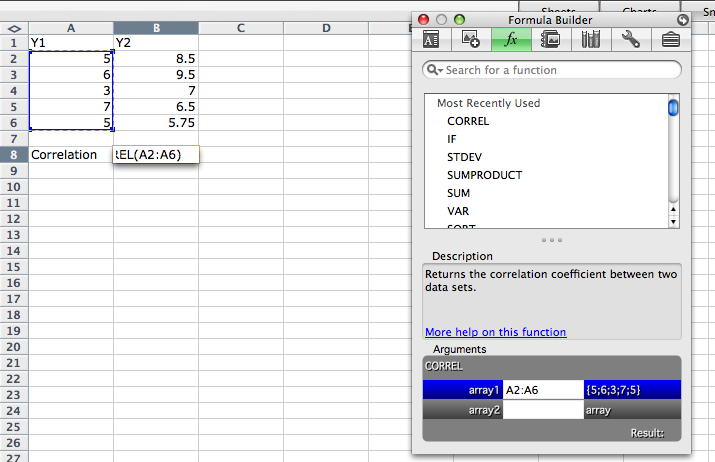Image resolution: width=715 pixels, height=462 pixels.
Task: Expand the search magnifier dropdown arrow
Action: 435,70
